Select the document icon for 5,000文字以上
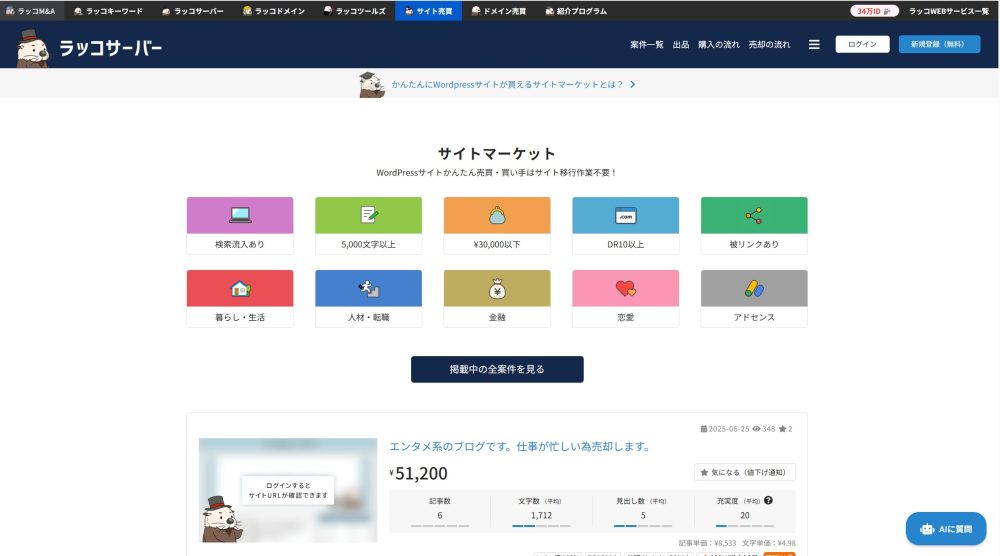Image resolution: width=1000 pixels, height=556 pixels. coord(368,215)
